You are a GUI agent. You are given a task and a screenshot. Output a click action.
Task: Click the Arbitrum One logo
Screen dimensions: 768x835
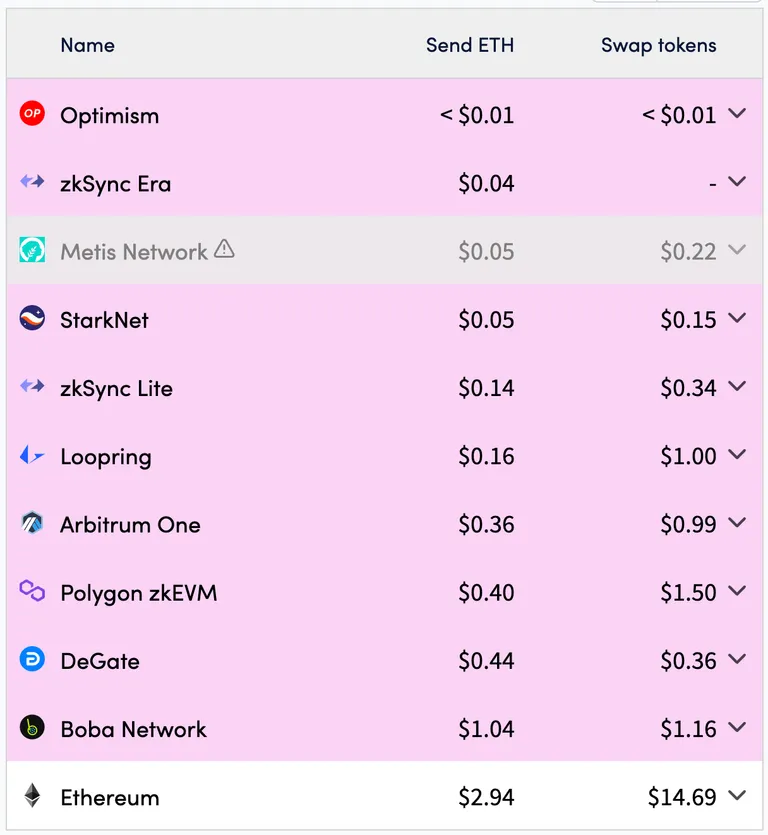tap(32, 523)
